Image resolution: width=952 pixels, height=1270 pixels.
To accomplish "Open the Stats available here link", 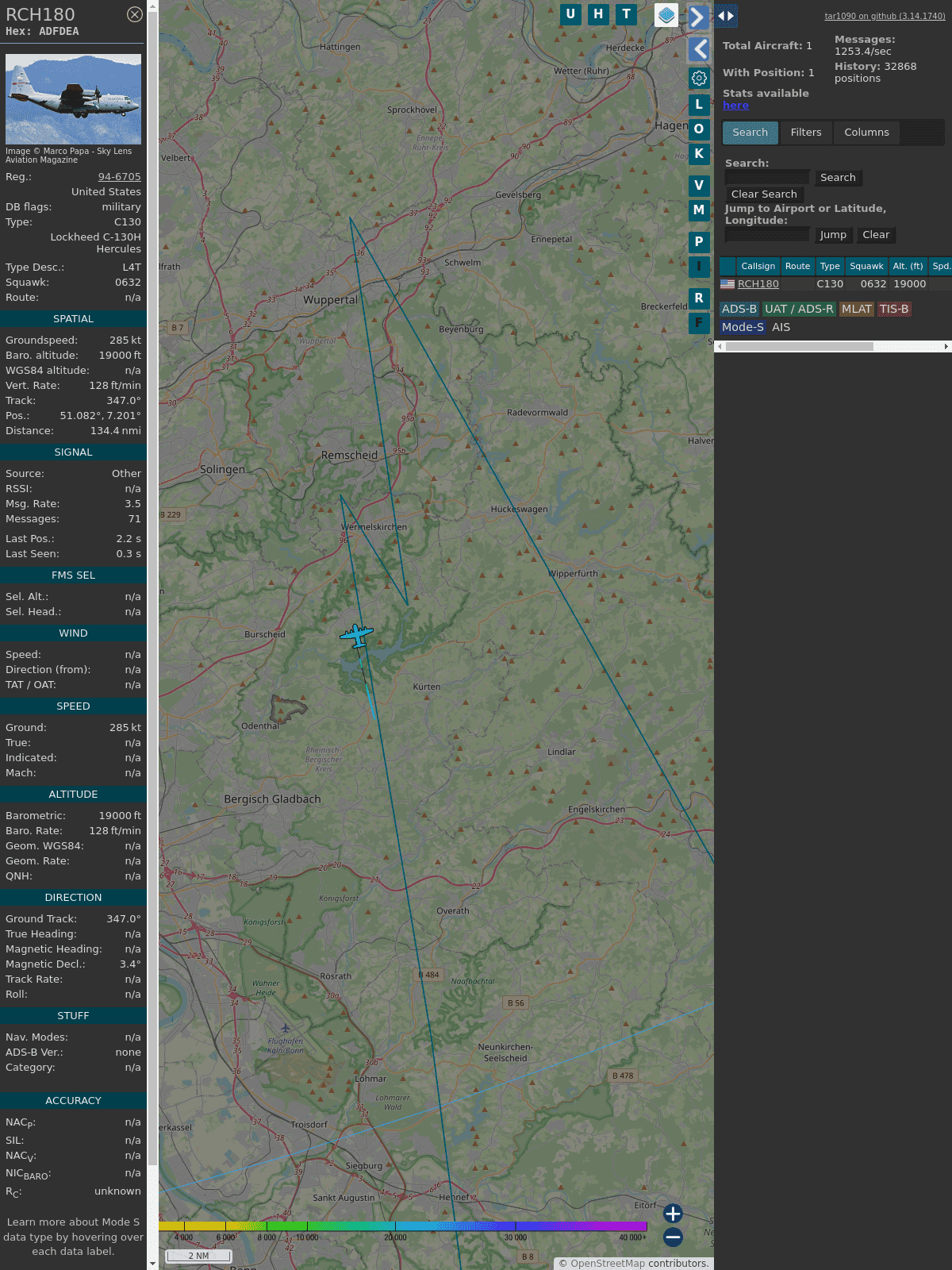I will tap(735, 106).
